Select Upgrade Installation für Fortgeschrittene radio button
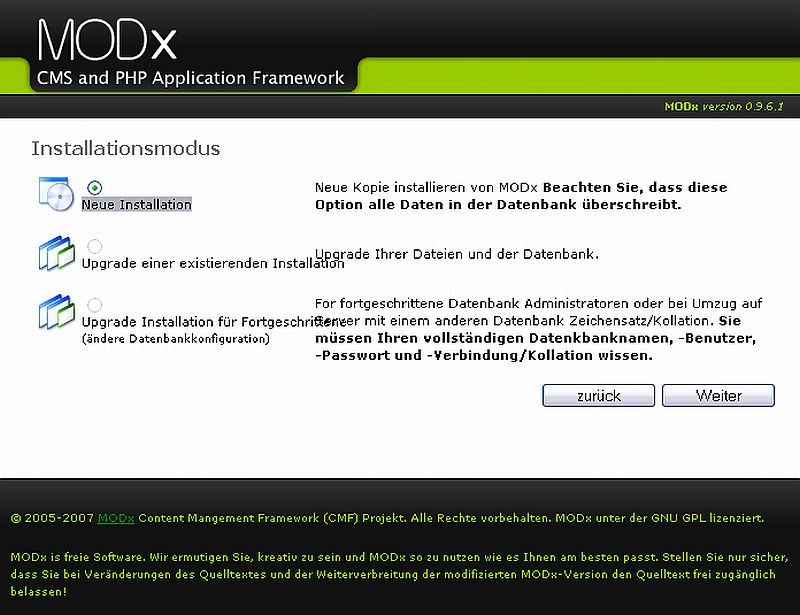The image size is (800, 615). pyautogui.click(x=94, y=305)
